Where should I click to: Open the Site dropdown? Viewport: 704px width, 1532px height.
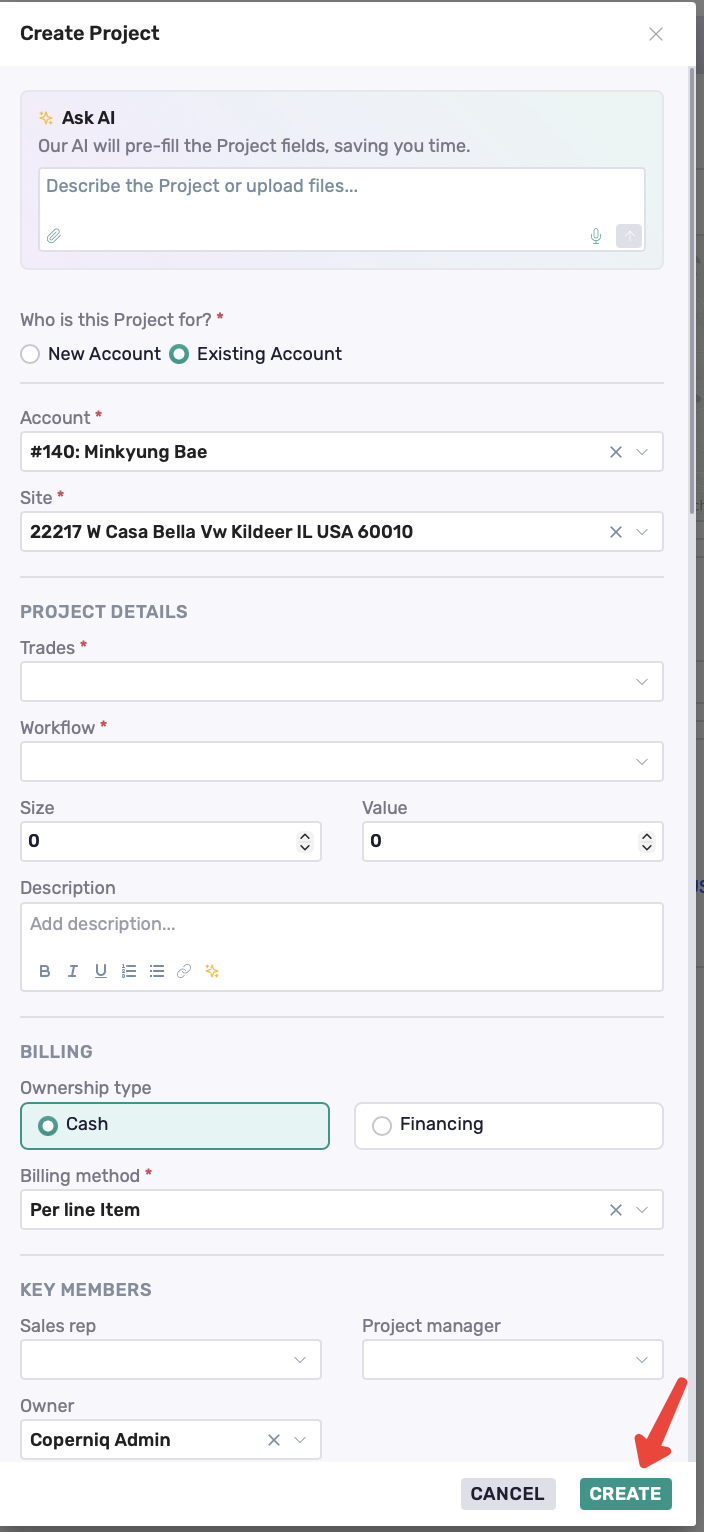[x=643, y=532]
